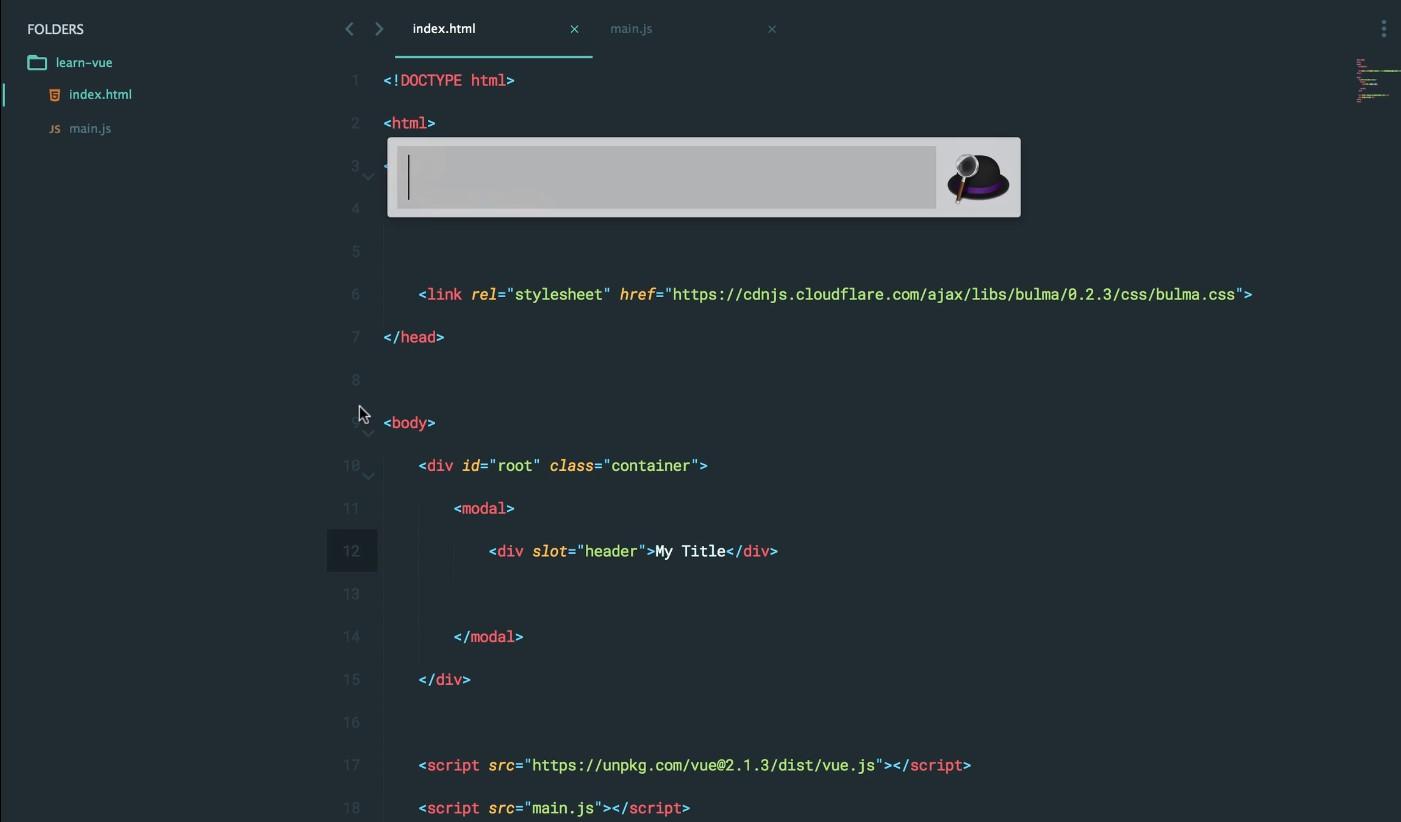Click the bulma.css cloudflare URL
The image size is (1401, 822).
tap(954, 294)
